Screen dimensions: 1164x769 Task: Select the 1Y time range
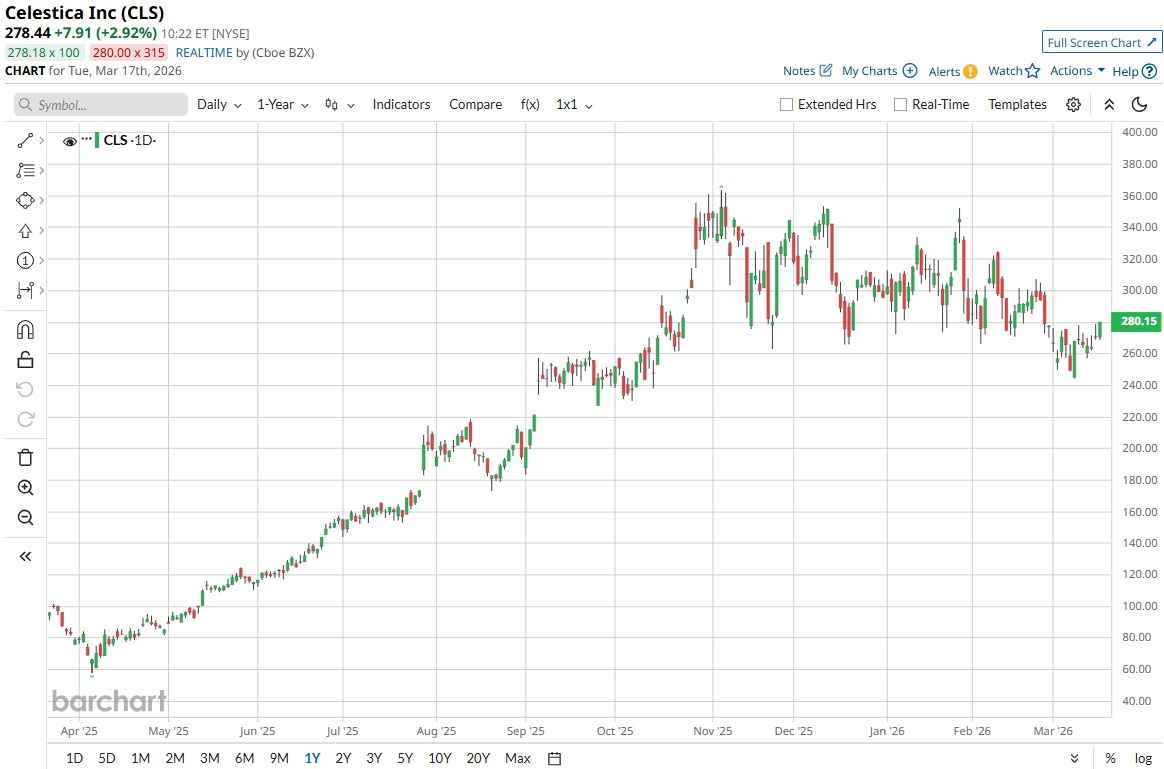(x=313, y=758)
